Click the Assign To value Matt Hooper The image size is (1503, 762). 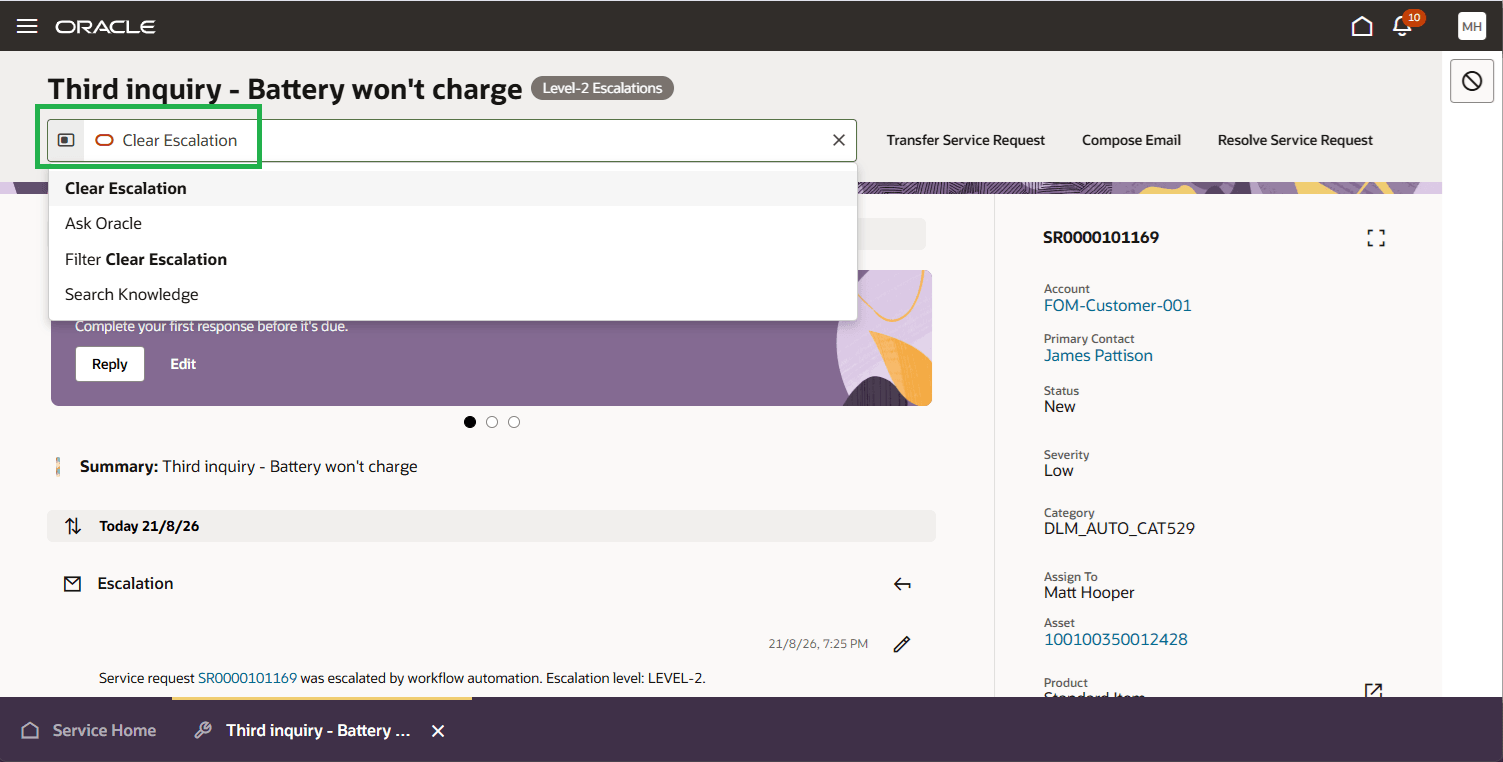1090,593
